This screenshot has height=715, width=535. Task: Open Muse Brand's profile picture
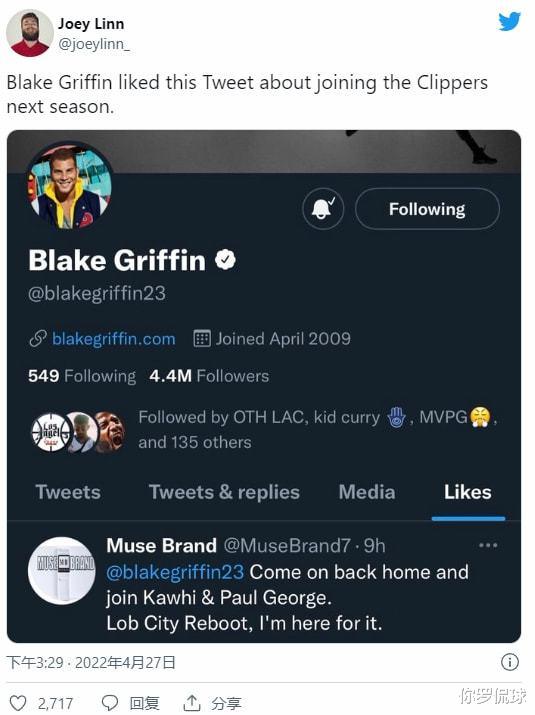click(62, 570)
